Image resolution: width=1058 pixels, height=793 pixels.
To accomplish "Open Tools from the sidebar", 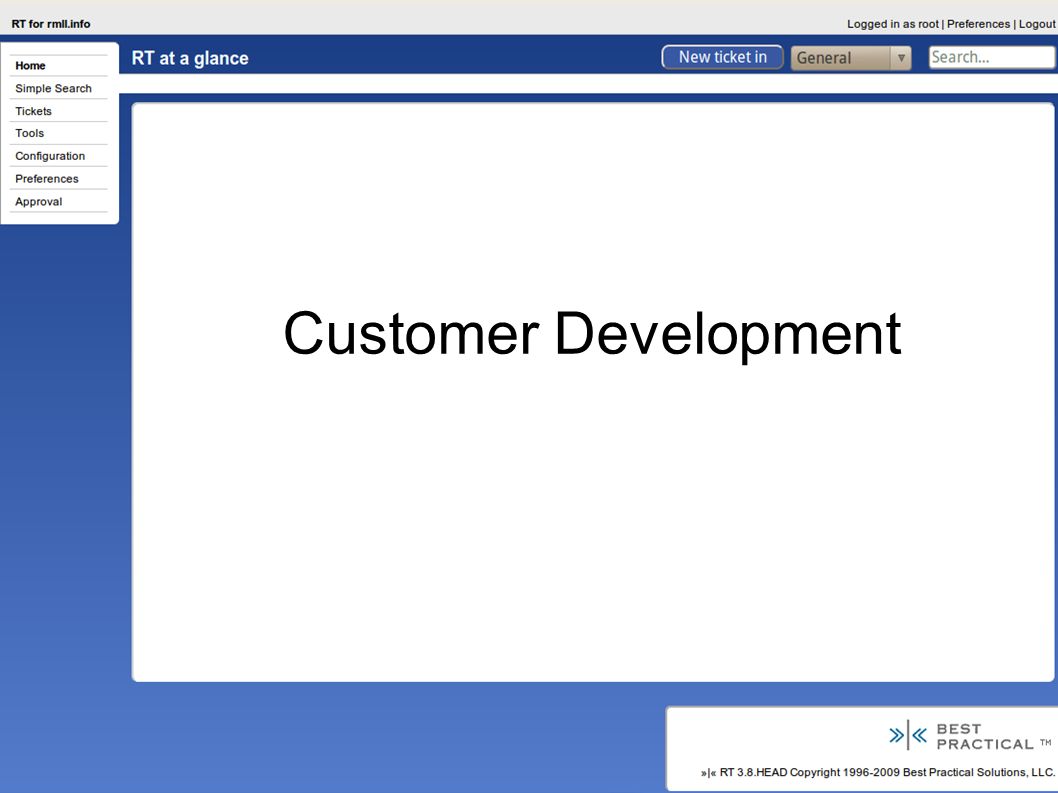I will (29, 134).
